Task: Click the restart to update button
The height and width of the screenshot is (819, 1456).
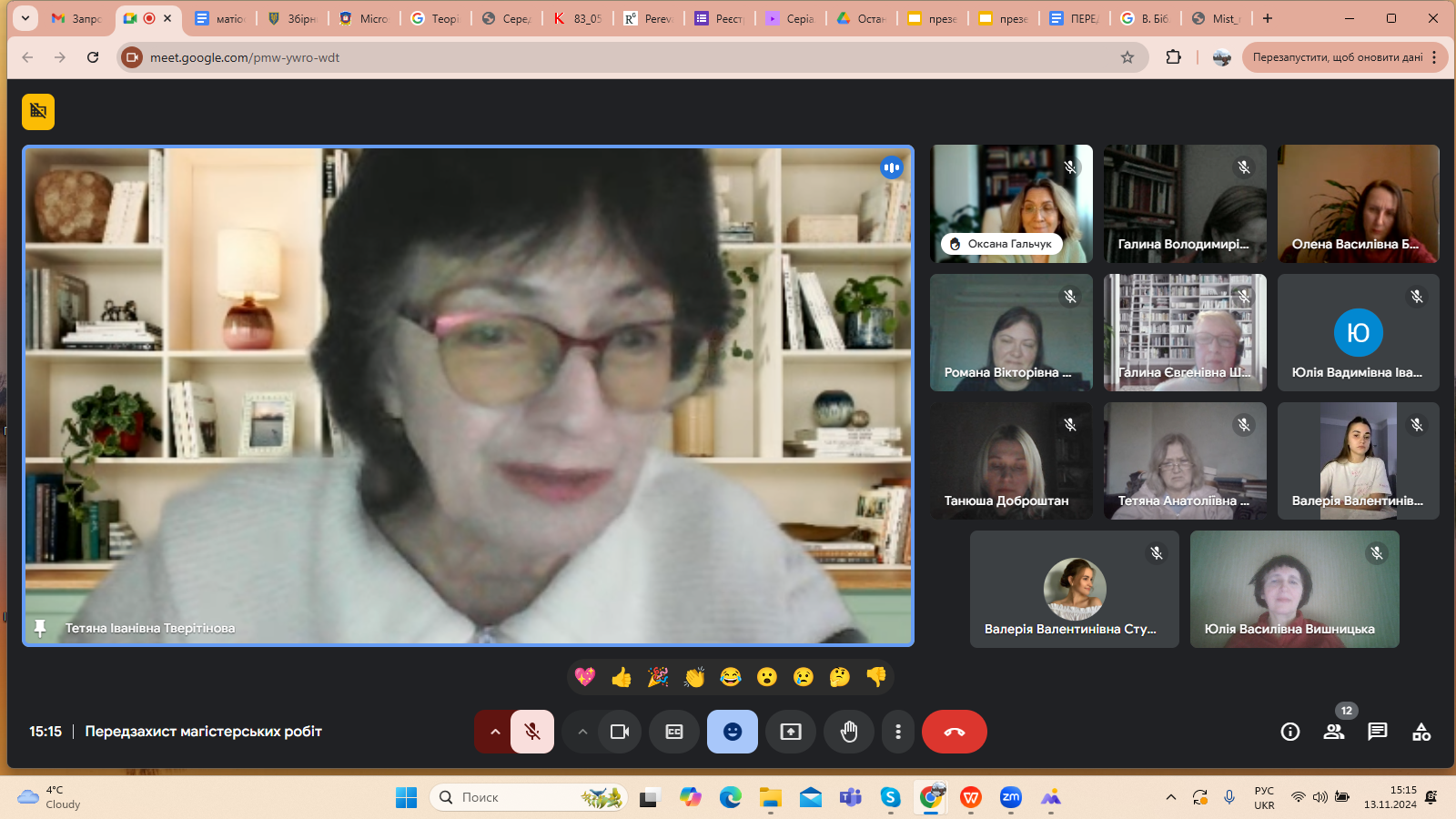Action: click(1337, 57)
